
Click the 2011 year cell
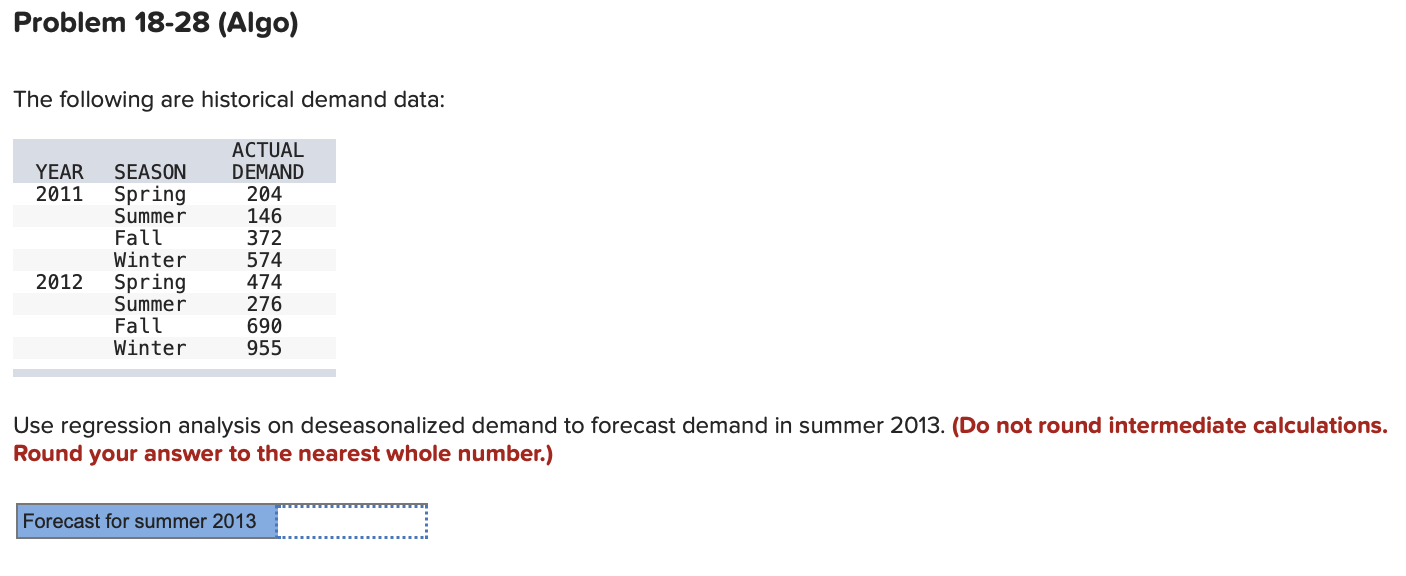tap(60, 194)
